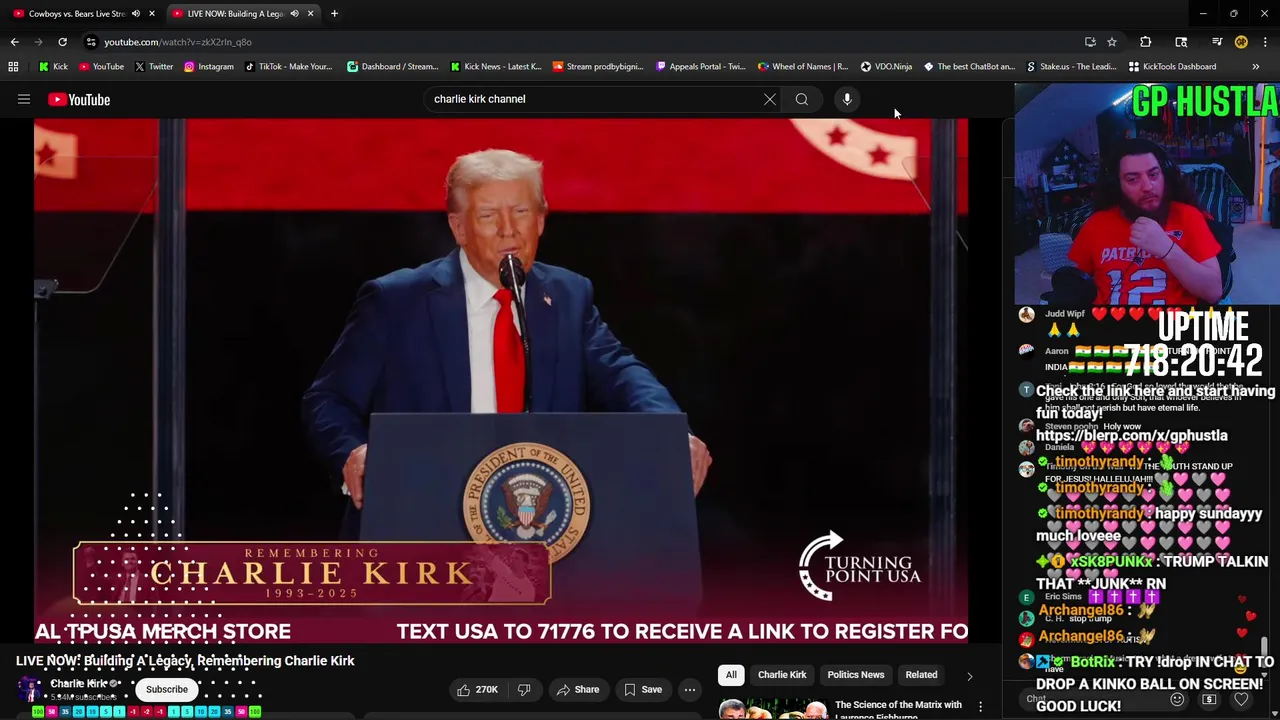
Task: Open browser extensions puzzle icon
Action: [1146, 42]
